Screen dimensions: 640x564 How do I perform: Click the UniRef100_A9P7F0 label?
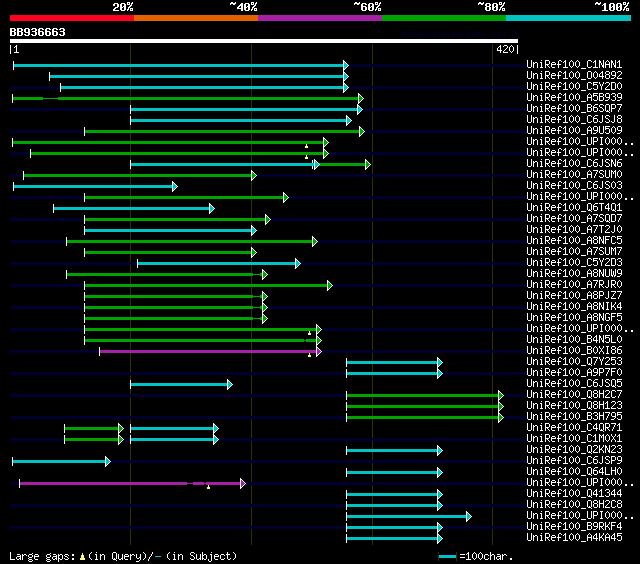(574, 373)
